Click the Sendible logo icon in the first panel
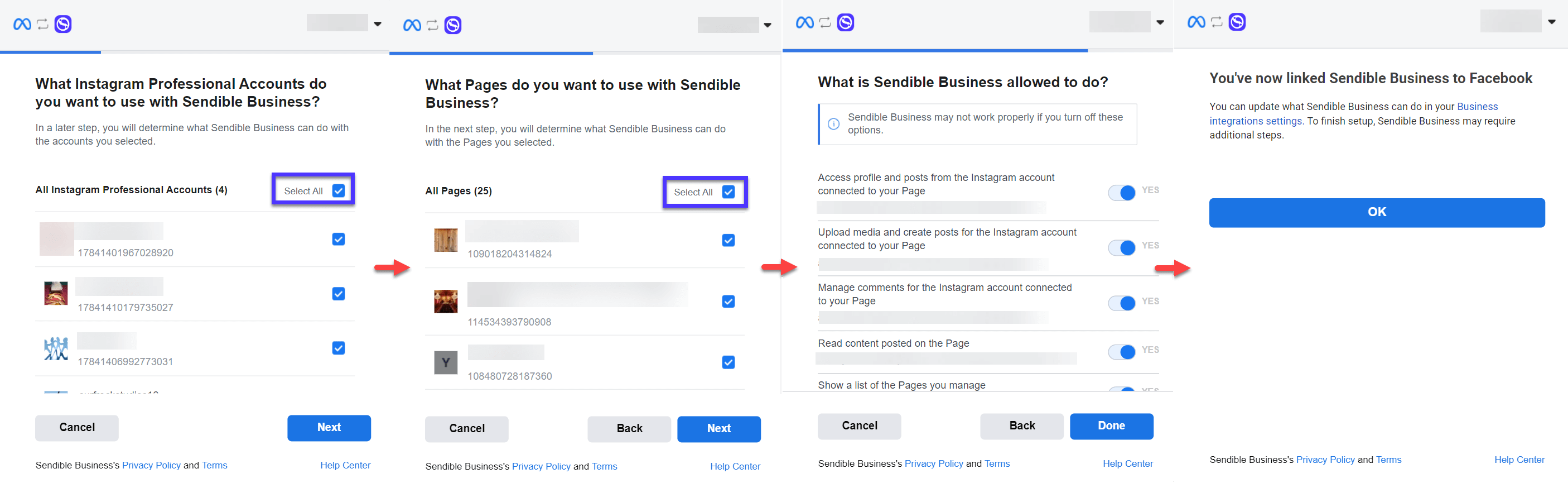Image resolution: width=1568 pixels, height=483 pixels. click(x=63, y=25)
